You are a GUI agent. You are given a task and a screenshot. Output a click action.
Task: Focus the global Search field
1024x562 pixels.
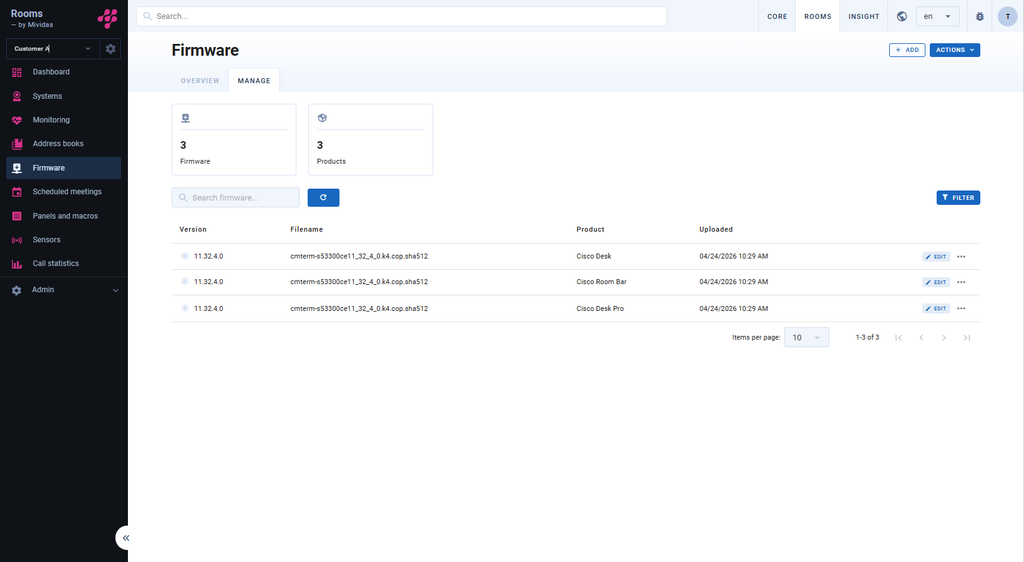pyautogui.click(x=401, y=16)
